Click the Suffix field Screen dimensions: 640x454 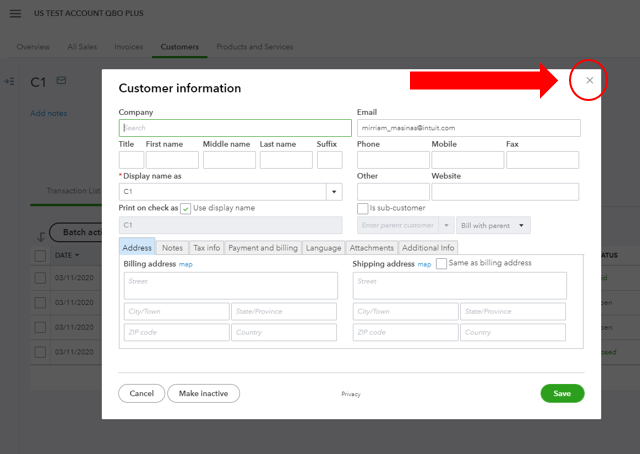(x=330, y=160)
